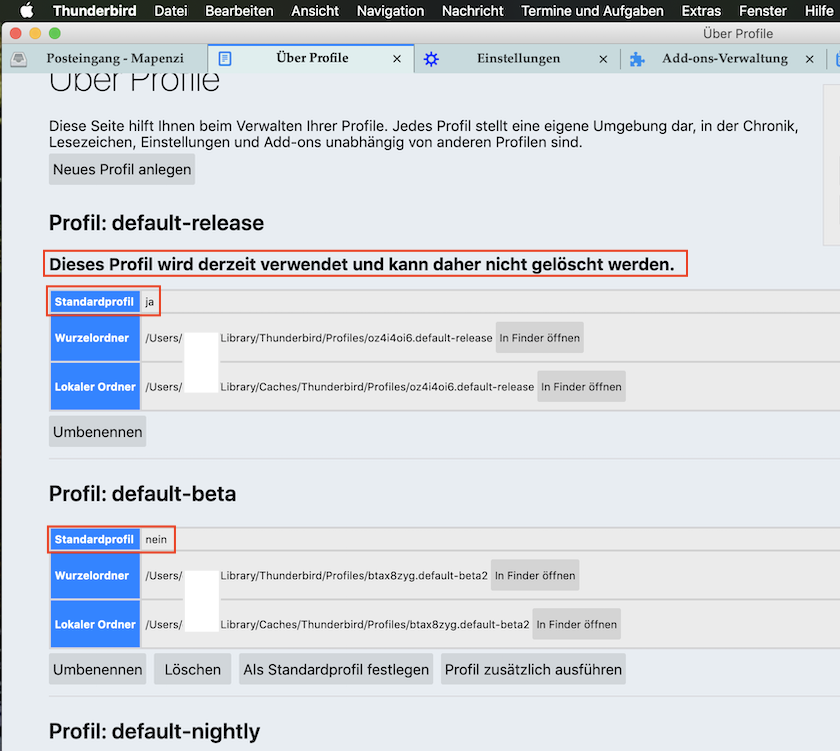Rename the default-beta profile with Umbenennen
The height and width of the screenshot is (751, 840).
(x=98, y=669)
